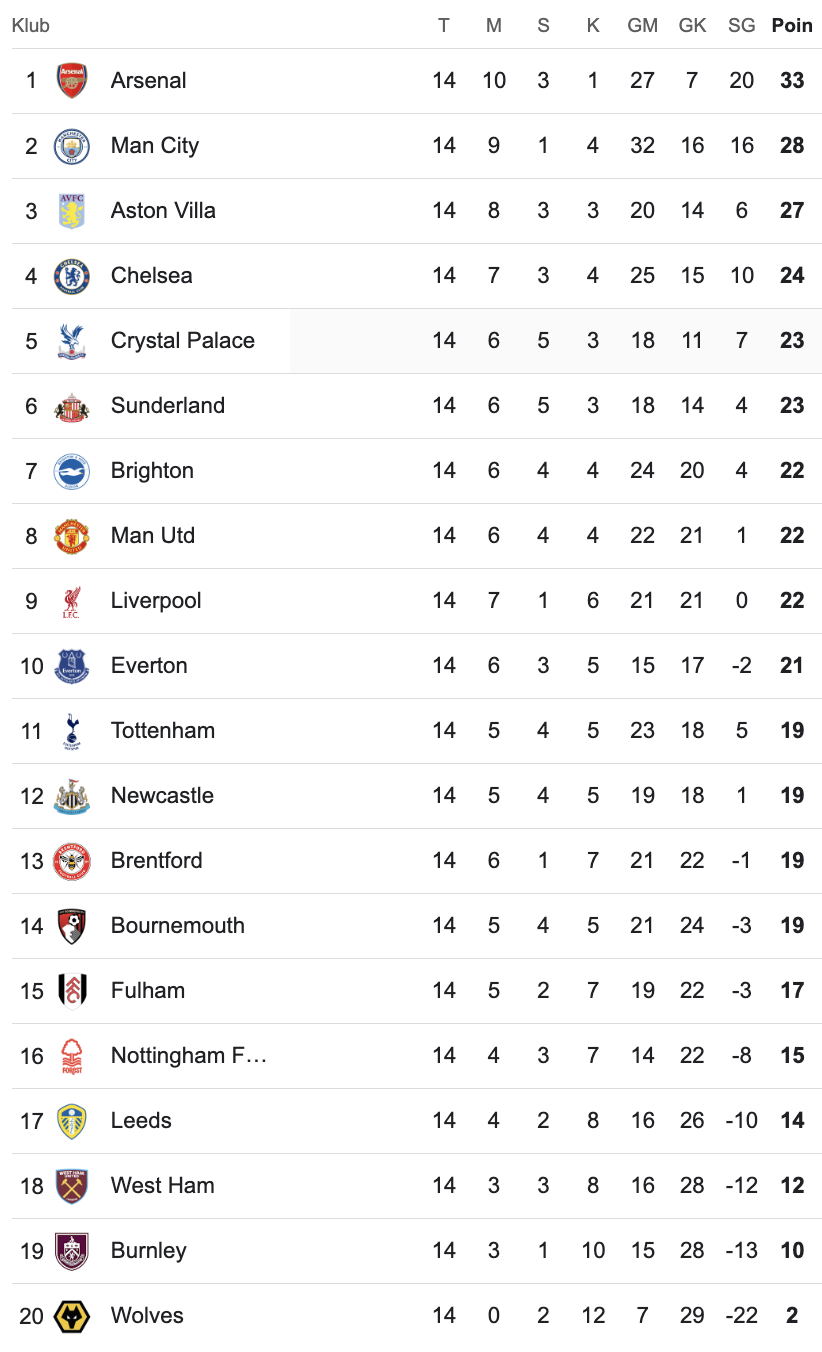The width and height of the screenshot is (822, 1352).
Task: Click the Man City club badge
Action: pyautogui.click(x=72, y=146)
